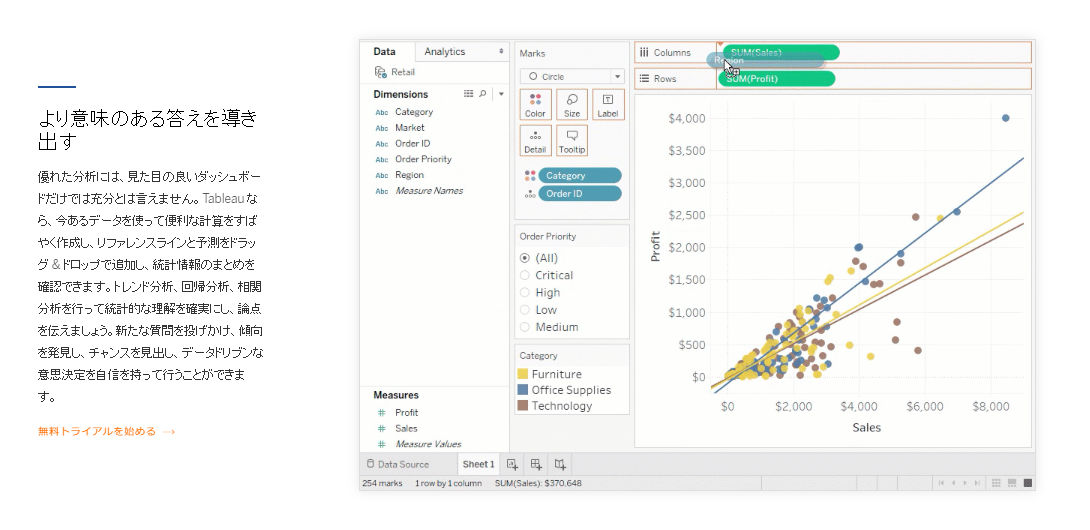Click the Abc icon next to Market
1090x530 pixels.
point(382,128)
